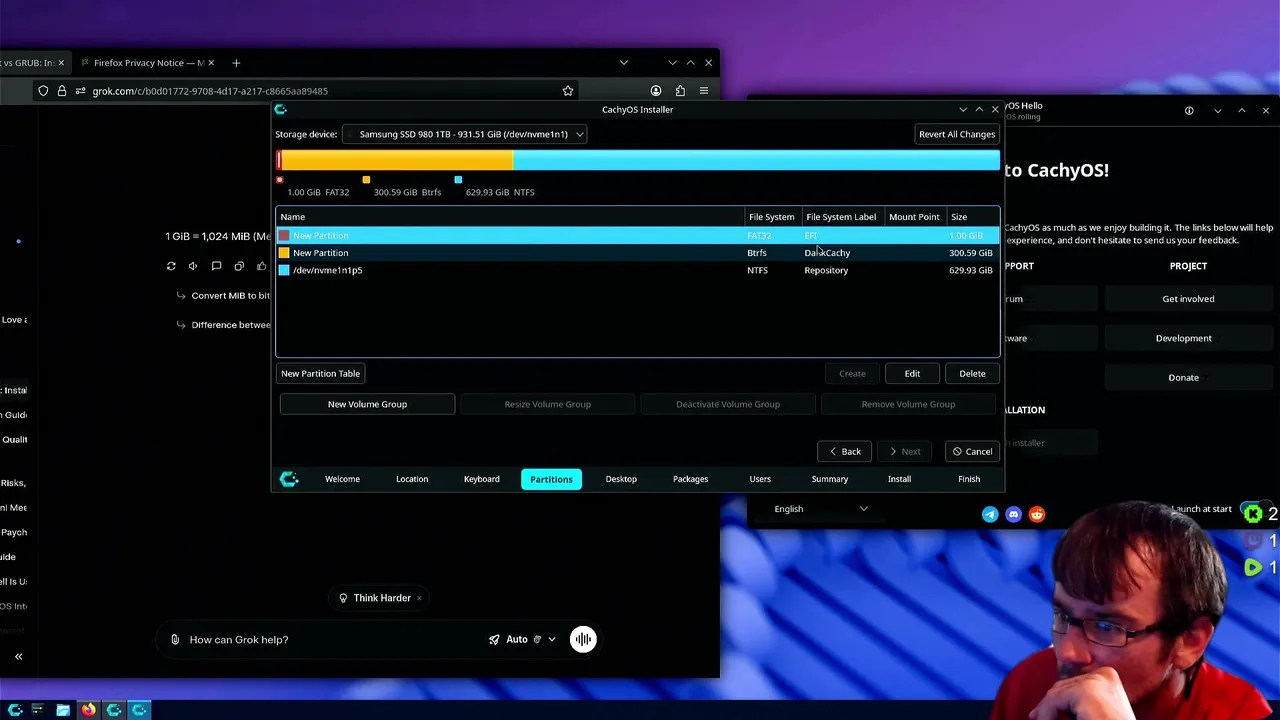This screenshot has height=720, width=1280.
Task: Click the CachyOS Installer title bar icon
Action: (x=281, y=109)
